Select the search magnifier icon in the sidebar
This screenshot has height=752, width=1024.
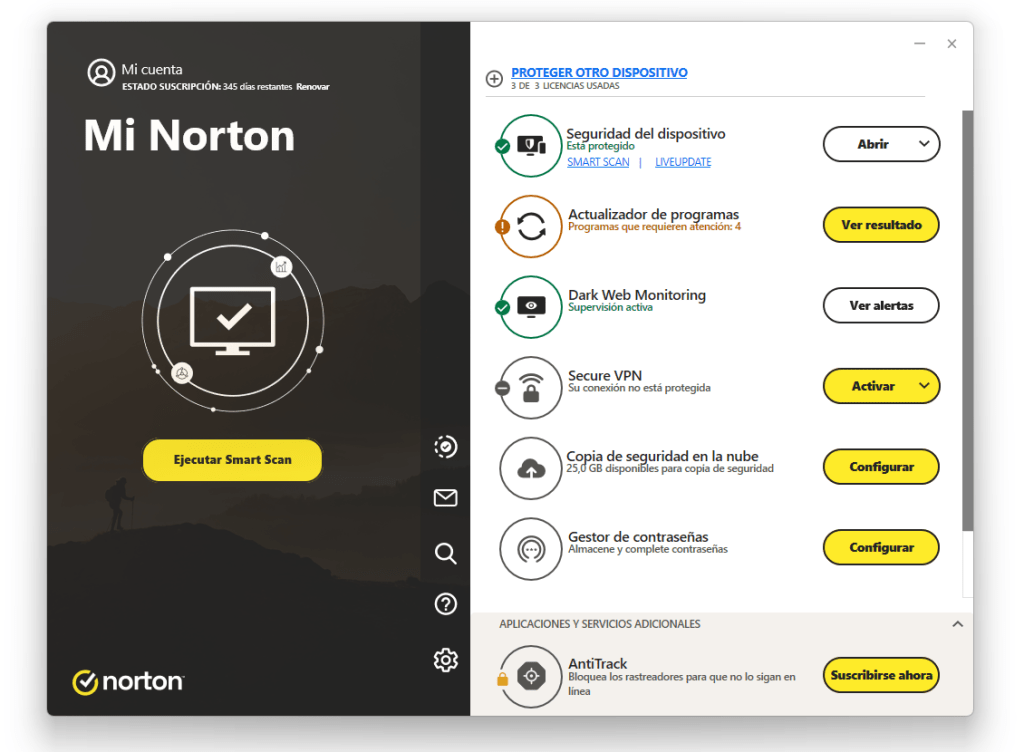(445, 553)
